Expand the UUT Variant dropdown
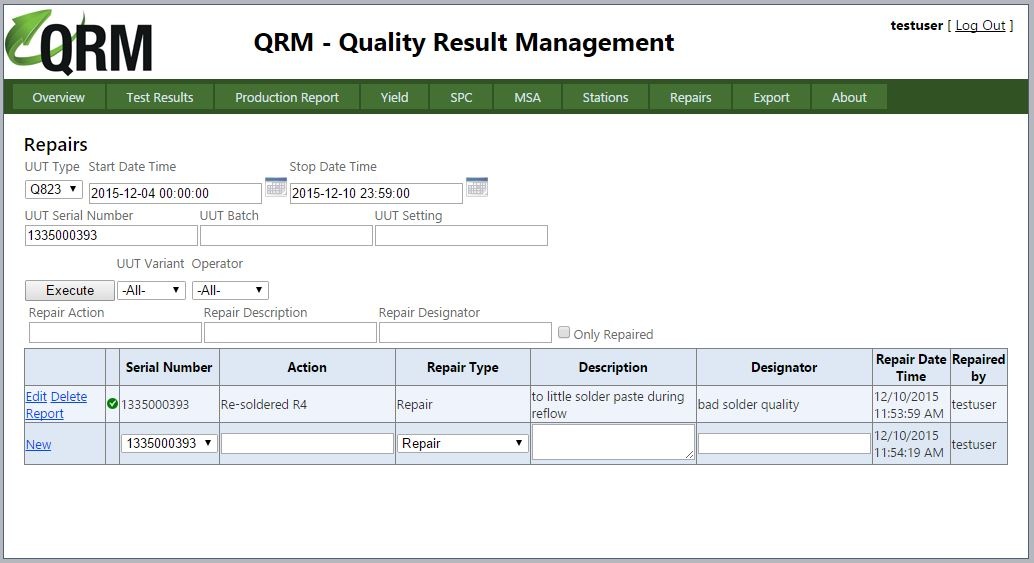The height and width of the screenshot is (563, 1034). coord(151,290)
